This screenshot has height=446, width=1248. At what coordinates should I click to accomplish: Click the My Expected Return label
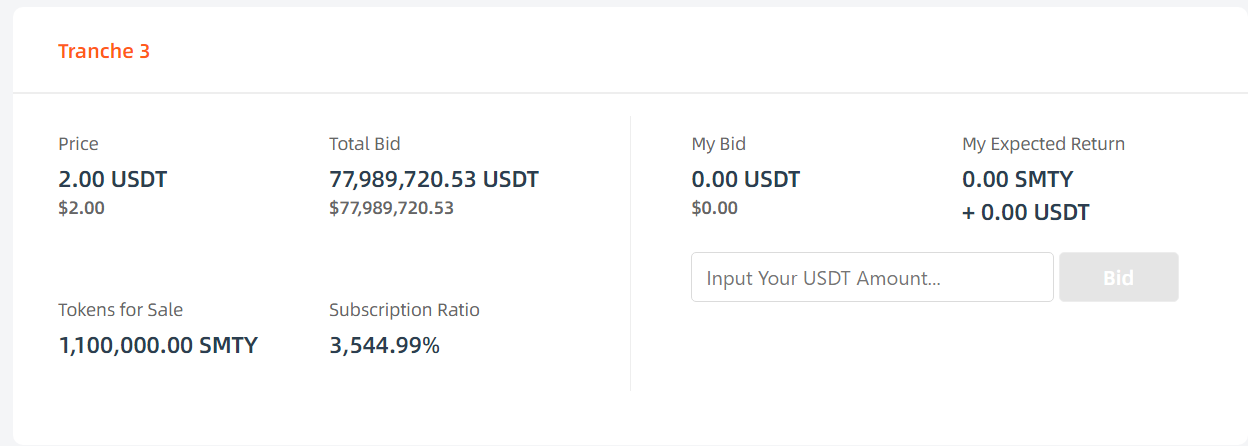[x=1043, y=144]
